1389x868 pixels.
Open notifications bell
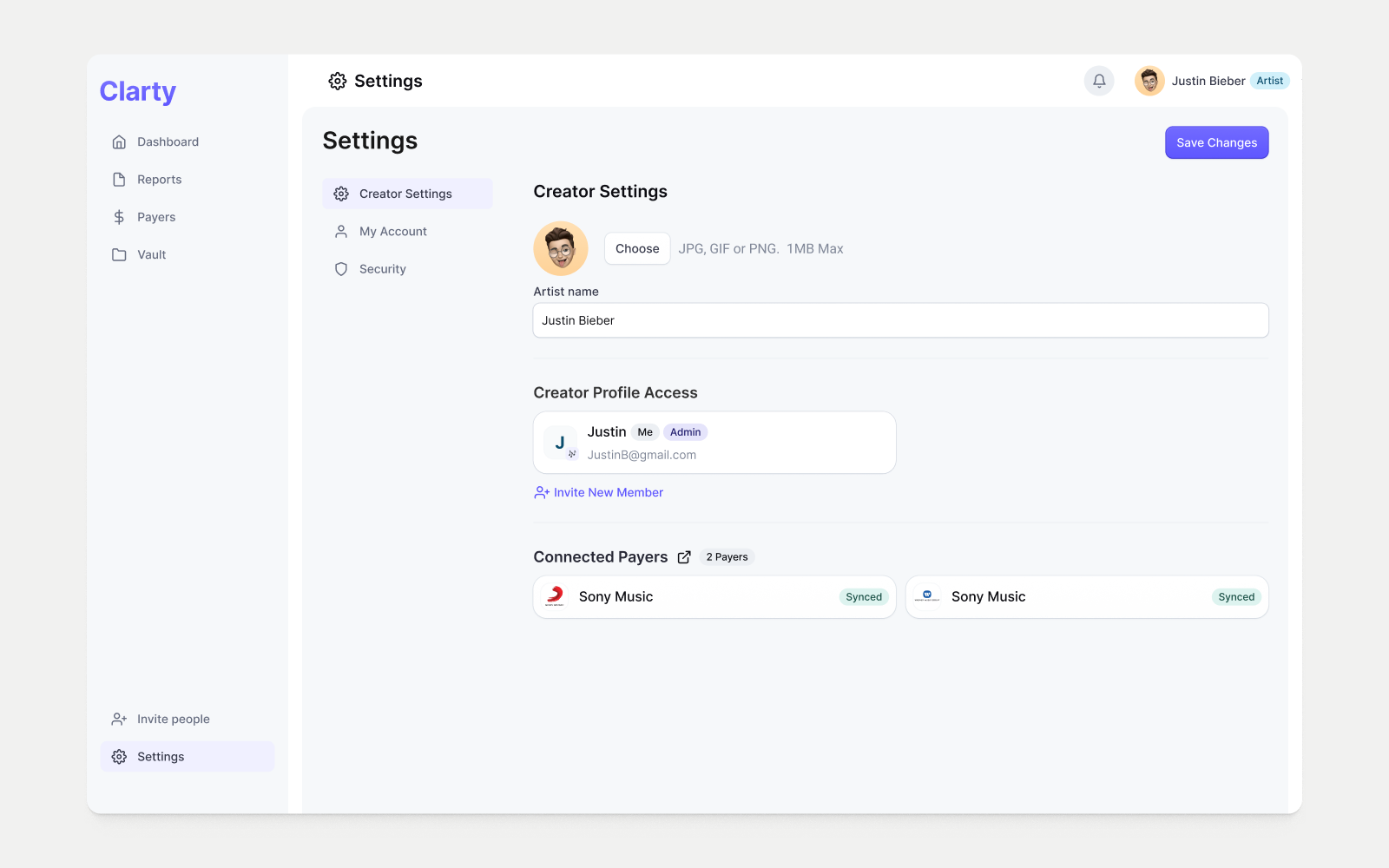coord(1099,81)
